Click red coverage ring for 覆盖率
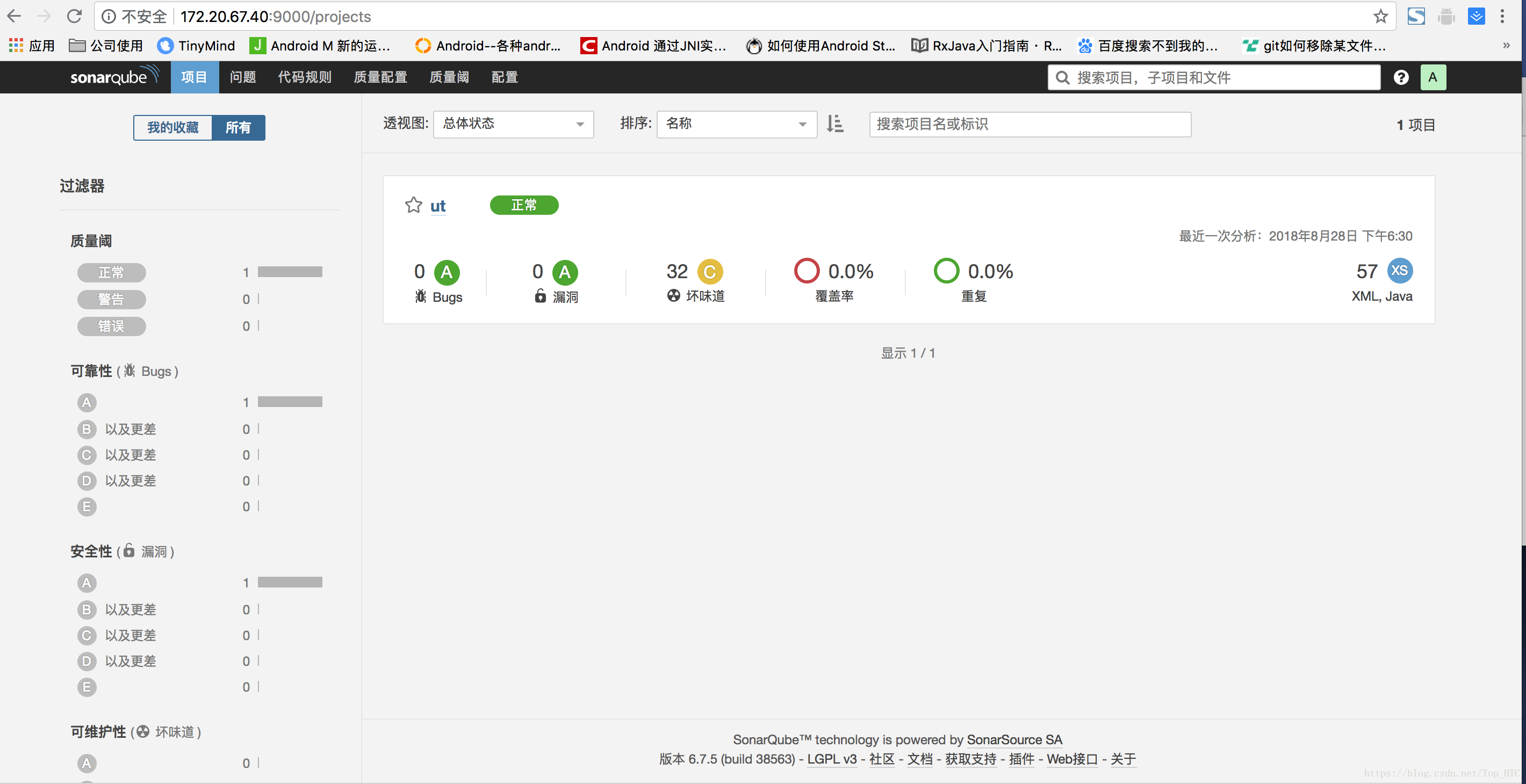Viewport: 1526px width, 784px height. click(x=806, y=271)
